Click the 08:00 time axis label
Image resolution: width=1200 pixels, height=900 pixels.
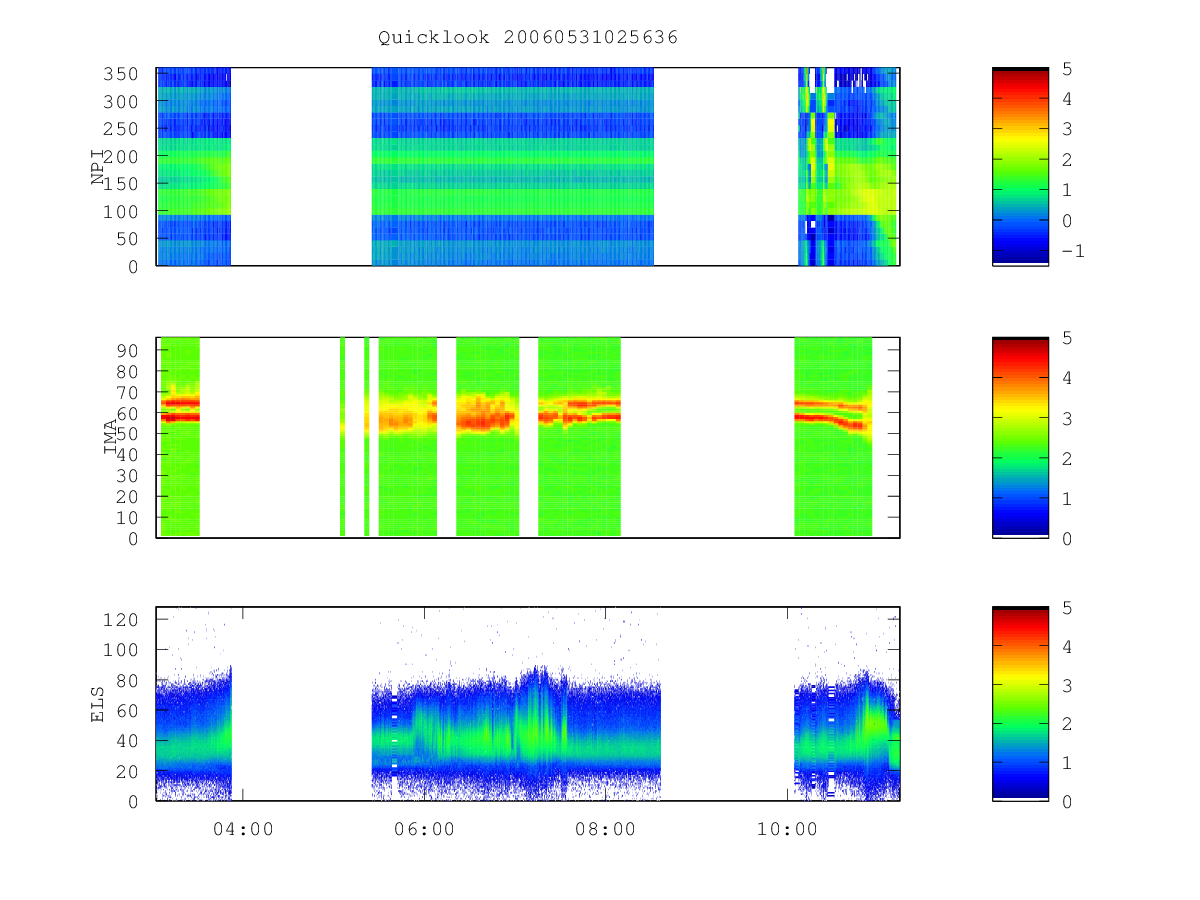[606, 829]
